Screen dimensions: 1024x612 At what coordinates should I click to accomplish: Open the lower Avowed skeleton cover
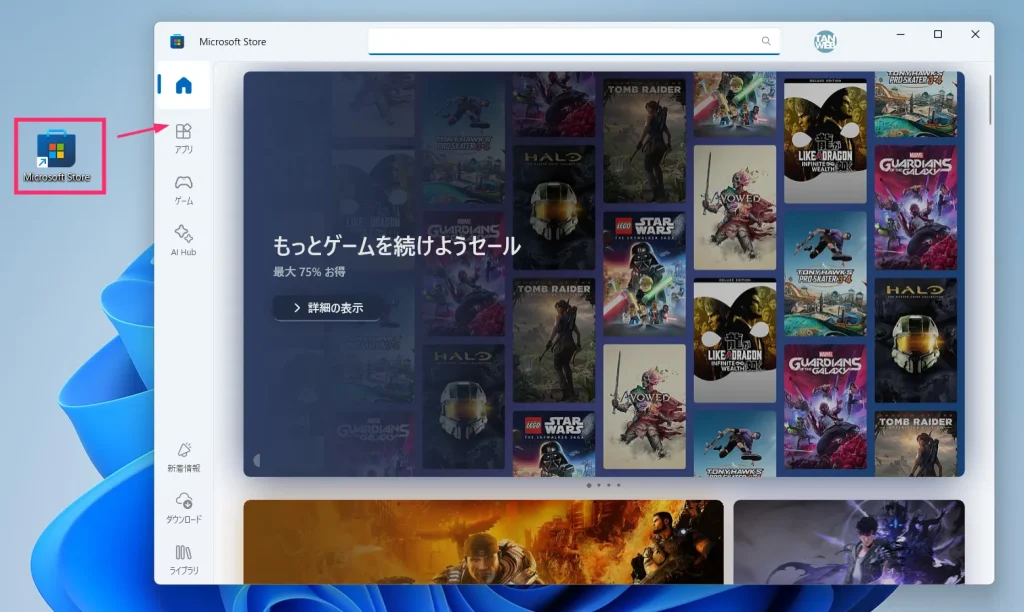[x=644, y=407]
